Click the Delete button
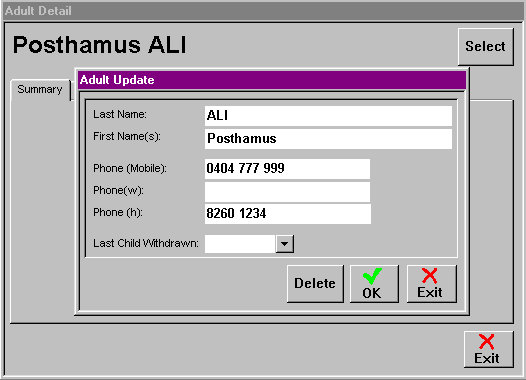 [x=315, y=284]
